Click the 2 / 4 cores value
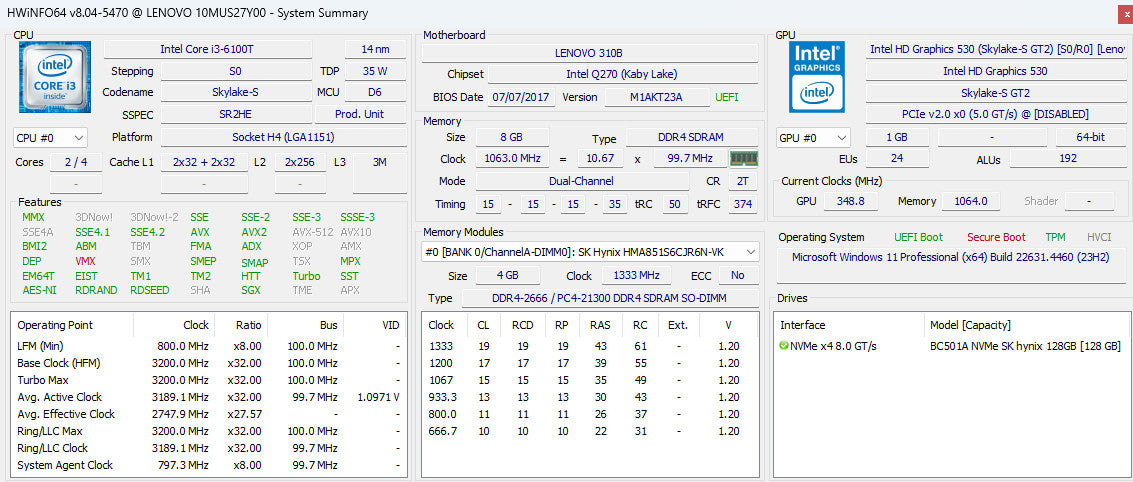1133x482 pixels. click(76, 163)
